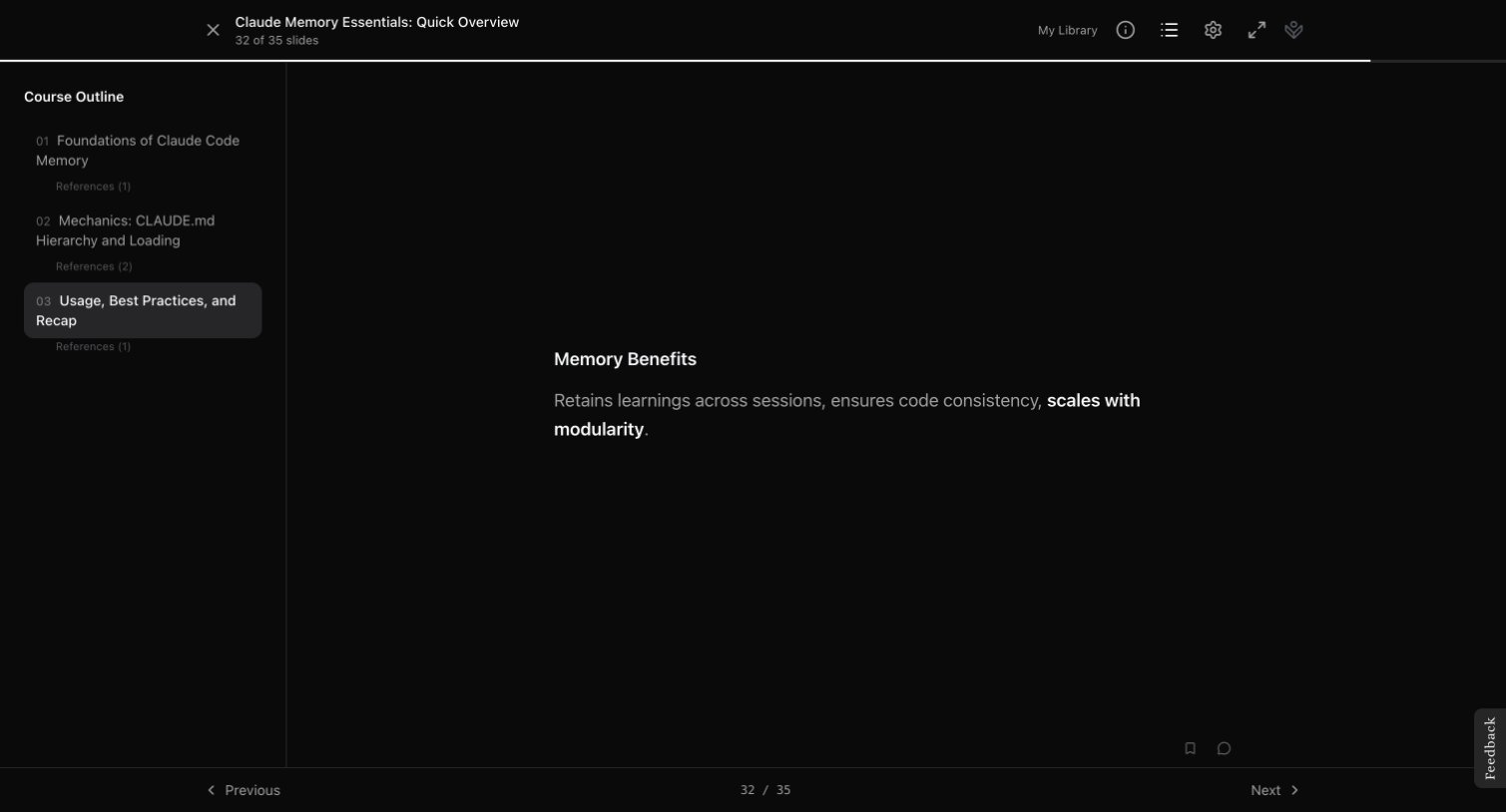
Task: Open My Library
Action: tap(1067, 30)
